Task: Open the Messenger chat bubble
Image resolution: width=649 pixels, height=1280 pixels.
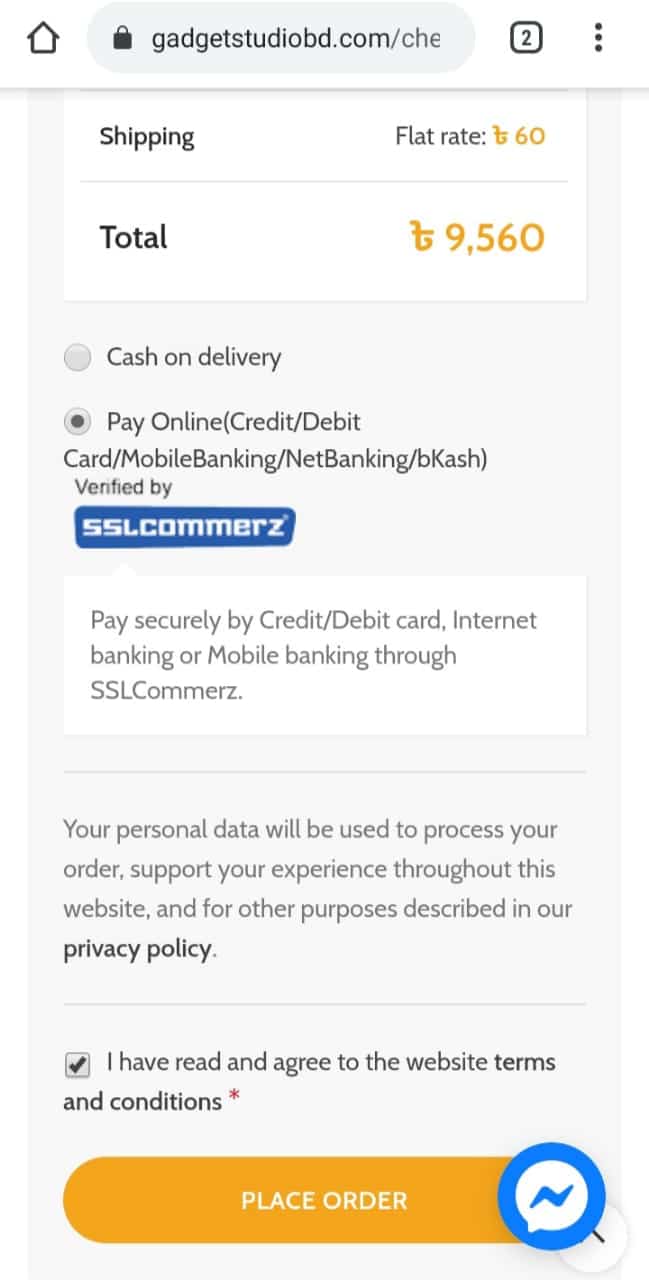Action: (551, 1196)
